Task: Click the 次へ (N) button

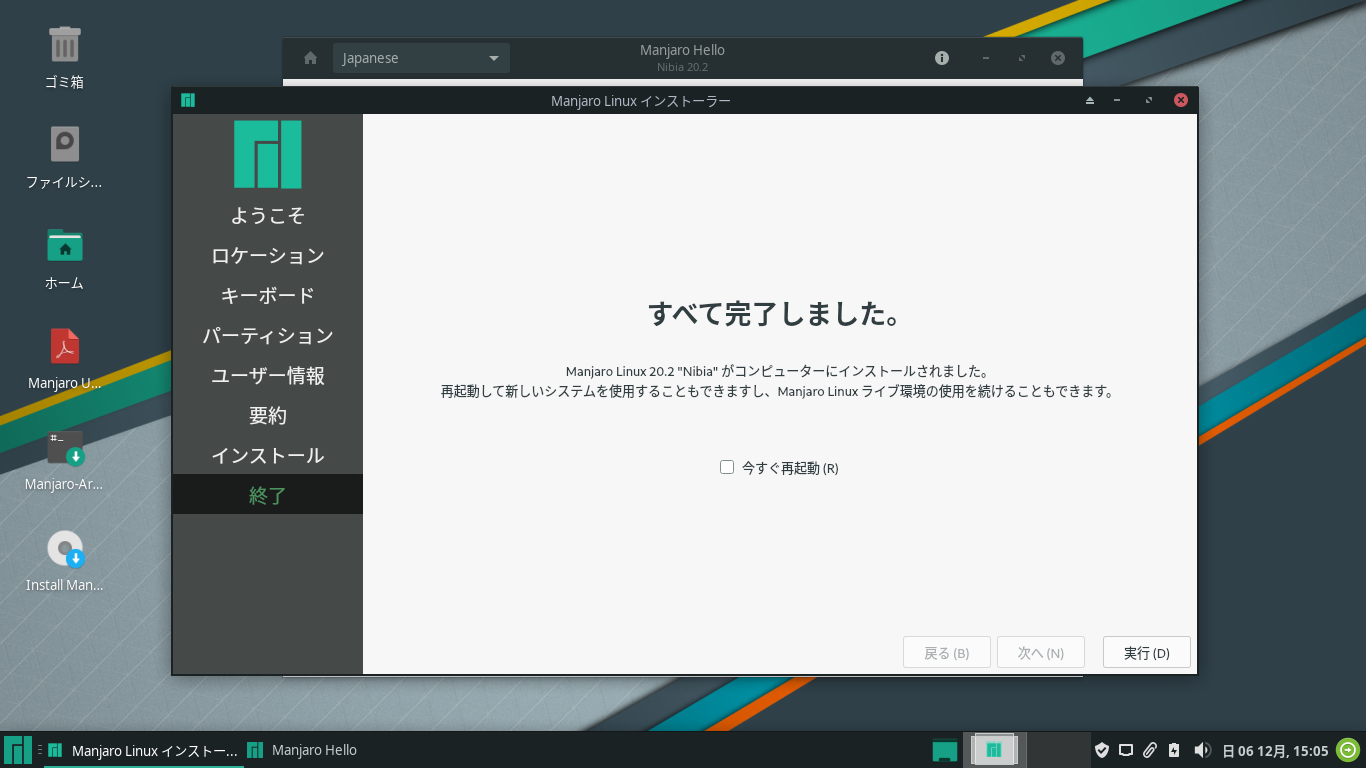Action: [x=1041, y=652]
